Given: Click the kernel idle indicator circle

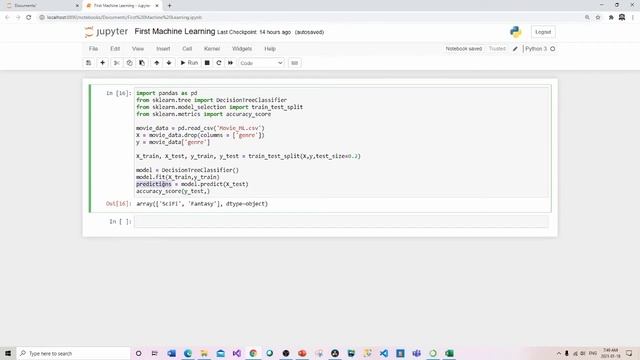Looking at the screenshot, I should (x=553, y=49).
